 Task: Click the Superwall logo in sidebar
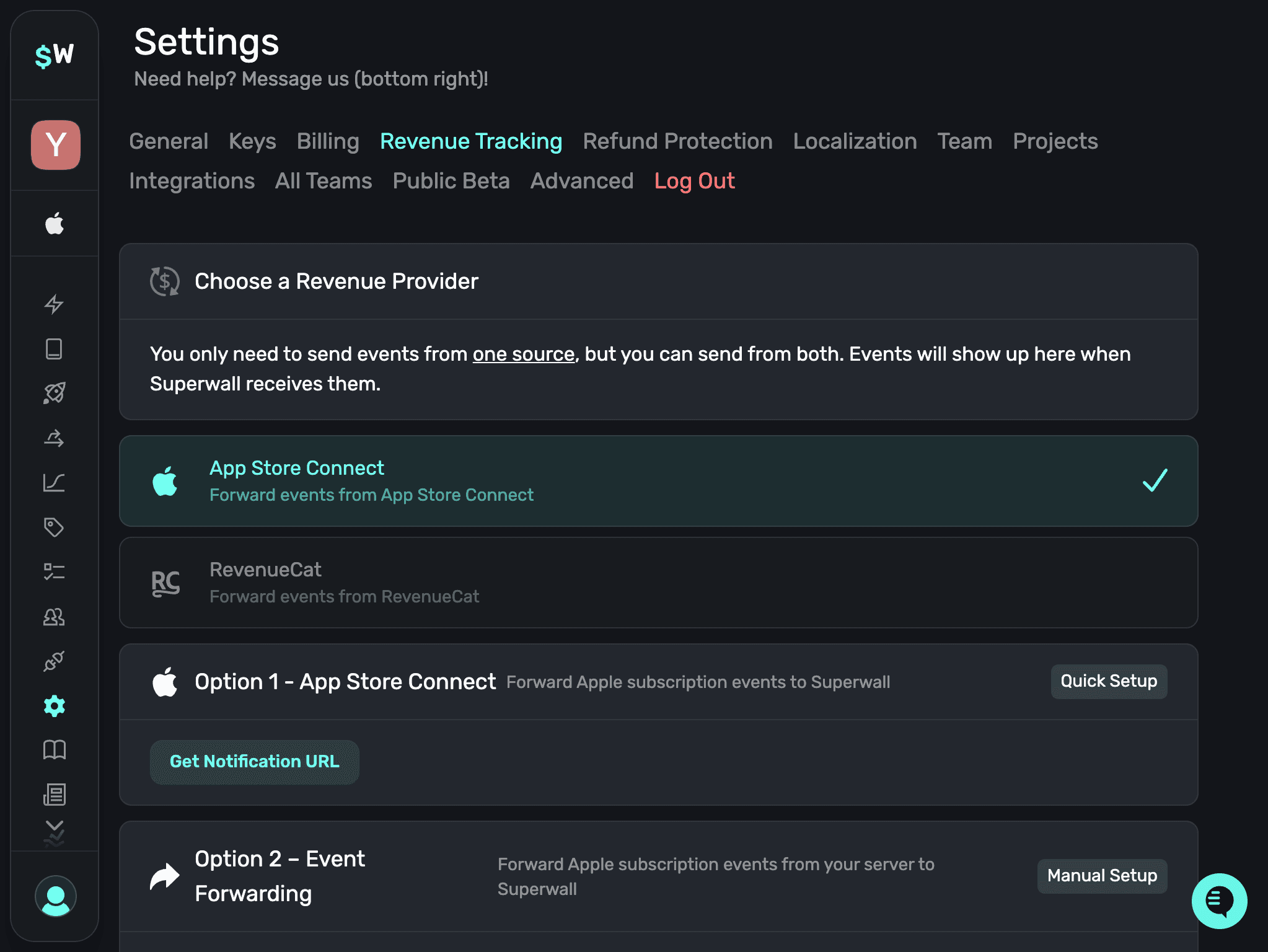pos(55,55)
